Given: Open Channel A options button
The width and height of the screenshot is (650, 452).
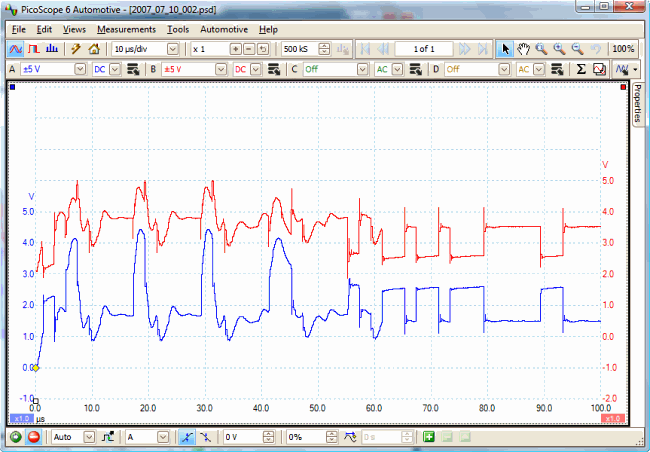Looking at the screenshot, I should 133,69.
